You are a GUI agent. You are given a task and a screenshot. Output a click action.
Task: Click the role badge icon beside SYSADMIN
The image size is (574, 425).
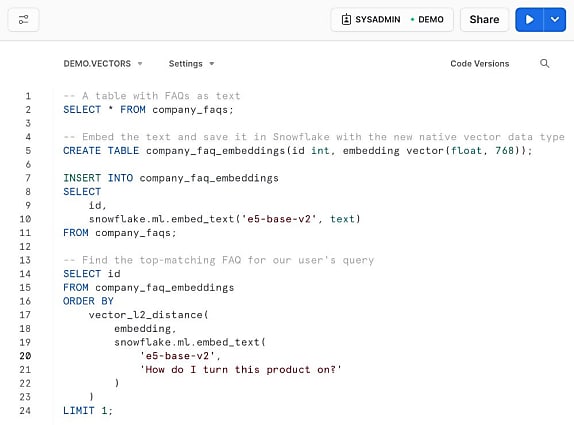pyautogui.click(x=346, y=19)
